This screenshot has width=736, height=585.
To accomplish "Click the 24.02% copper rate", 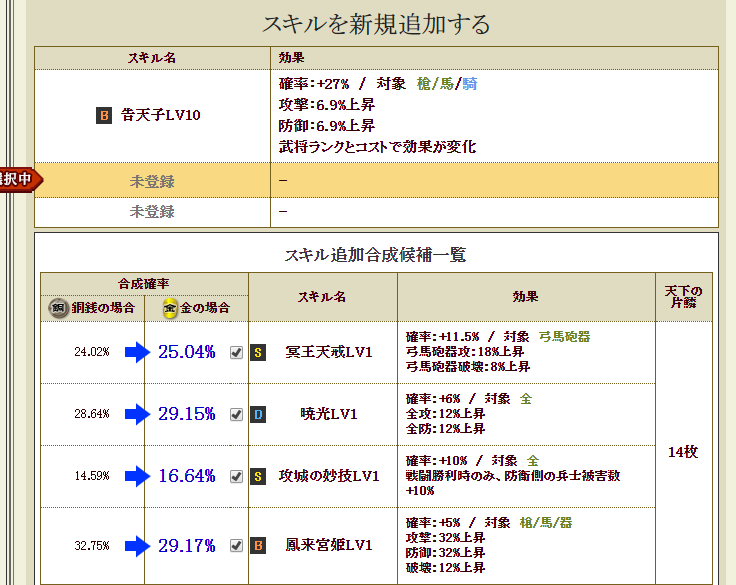I will (92, 352).
